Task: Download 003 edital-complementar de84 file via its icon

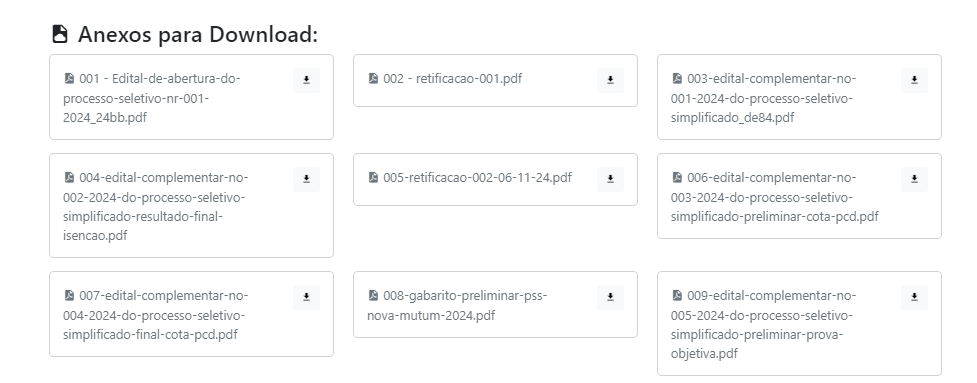Action: [914, 80]
